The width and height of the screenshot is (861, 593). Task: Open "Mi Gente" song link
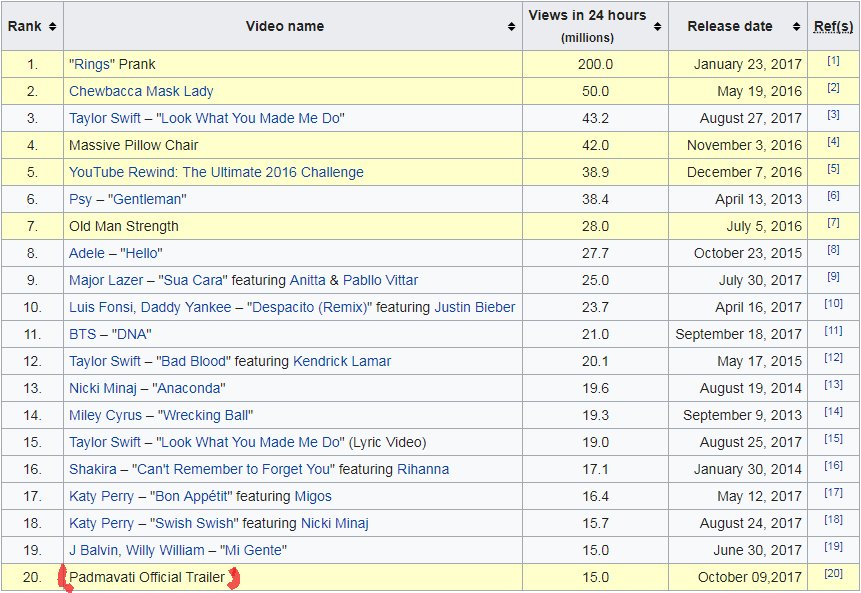[253, 550]
